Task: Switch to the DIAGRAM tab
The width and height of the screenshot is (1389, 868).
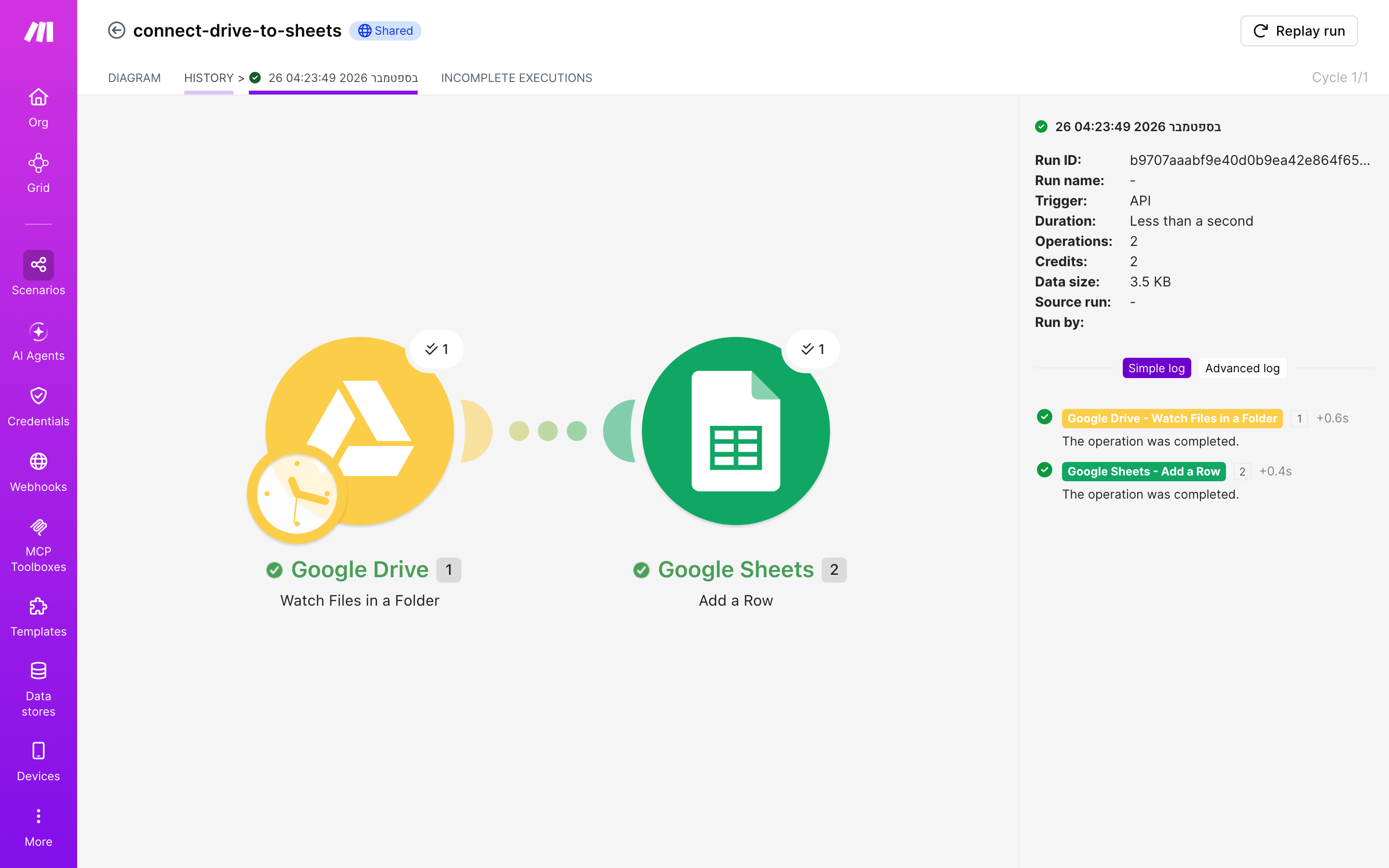Action: [134, 78]
